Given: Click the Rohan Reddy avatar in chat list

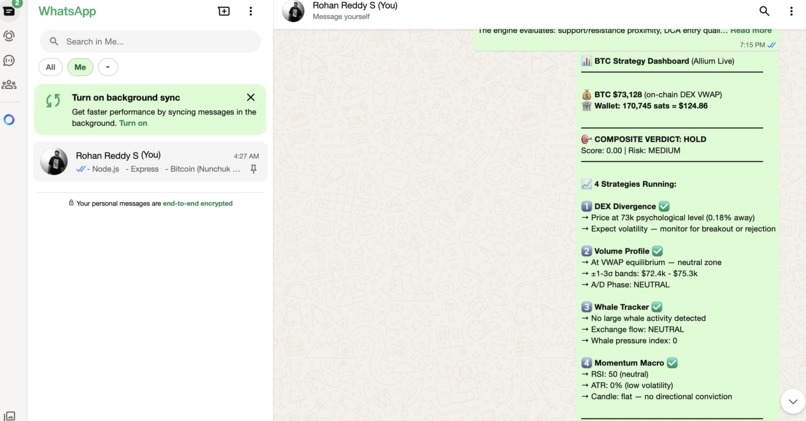Looking at the screenshot, I should [x=54, y=161].
